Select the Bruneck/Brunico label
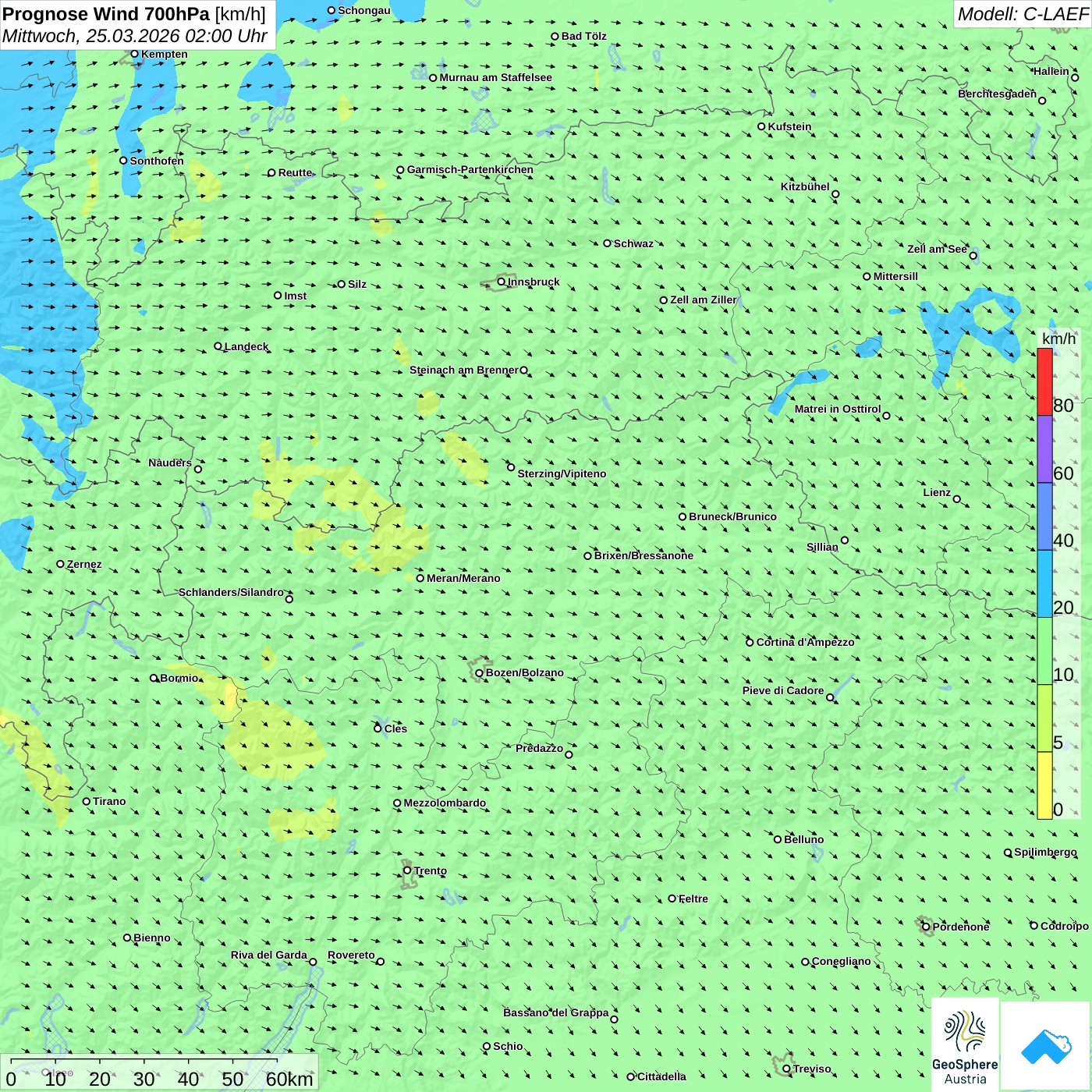 click(732, 516)
